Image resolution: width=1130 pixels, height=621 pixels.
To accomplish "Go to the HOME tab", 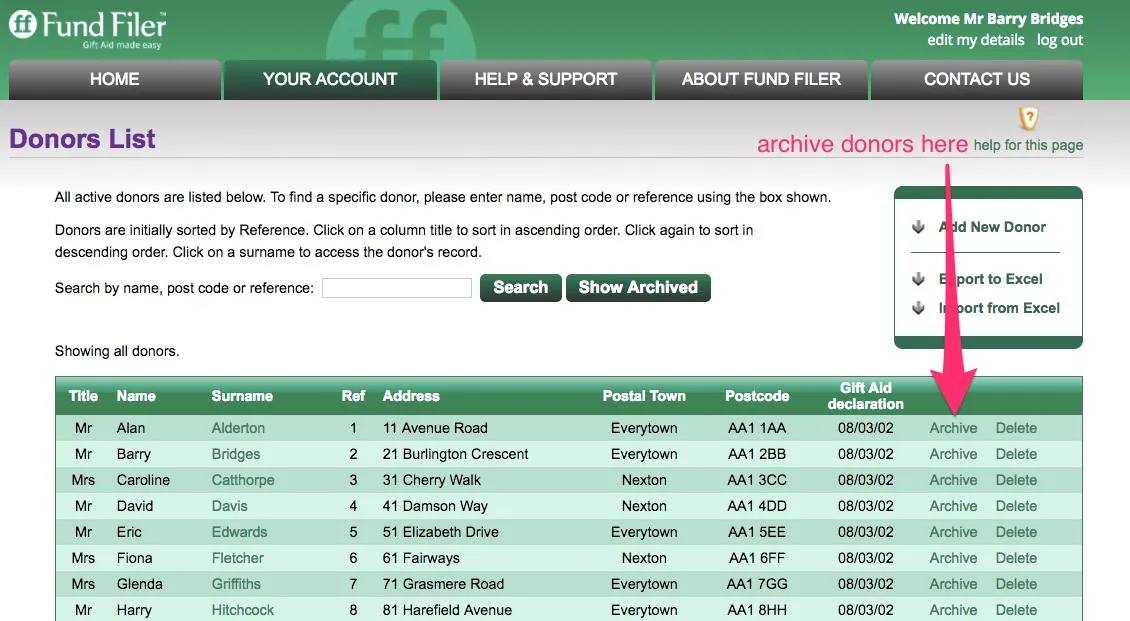I will coord(115,79).
